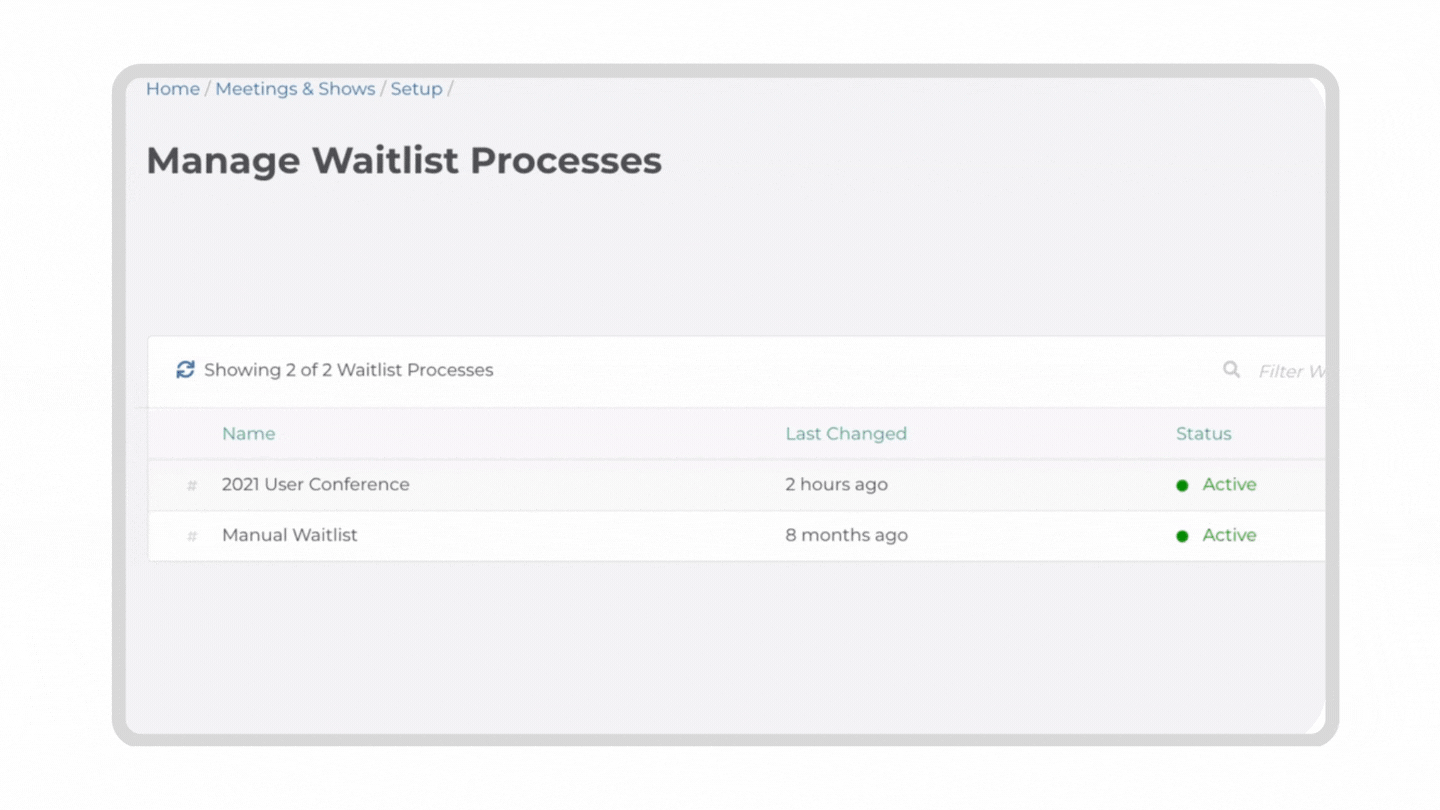Viewport: 1440px width, 810px height.
Task: Click the Showing 2 of 2 Waitlist Processes text
Action: coord(349,370)
